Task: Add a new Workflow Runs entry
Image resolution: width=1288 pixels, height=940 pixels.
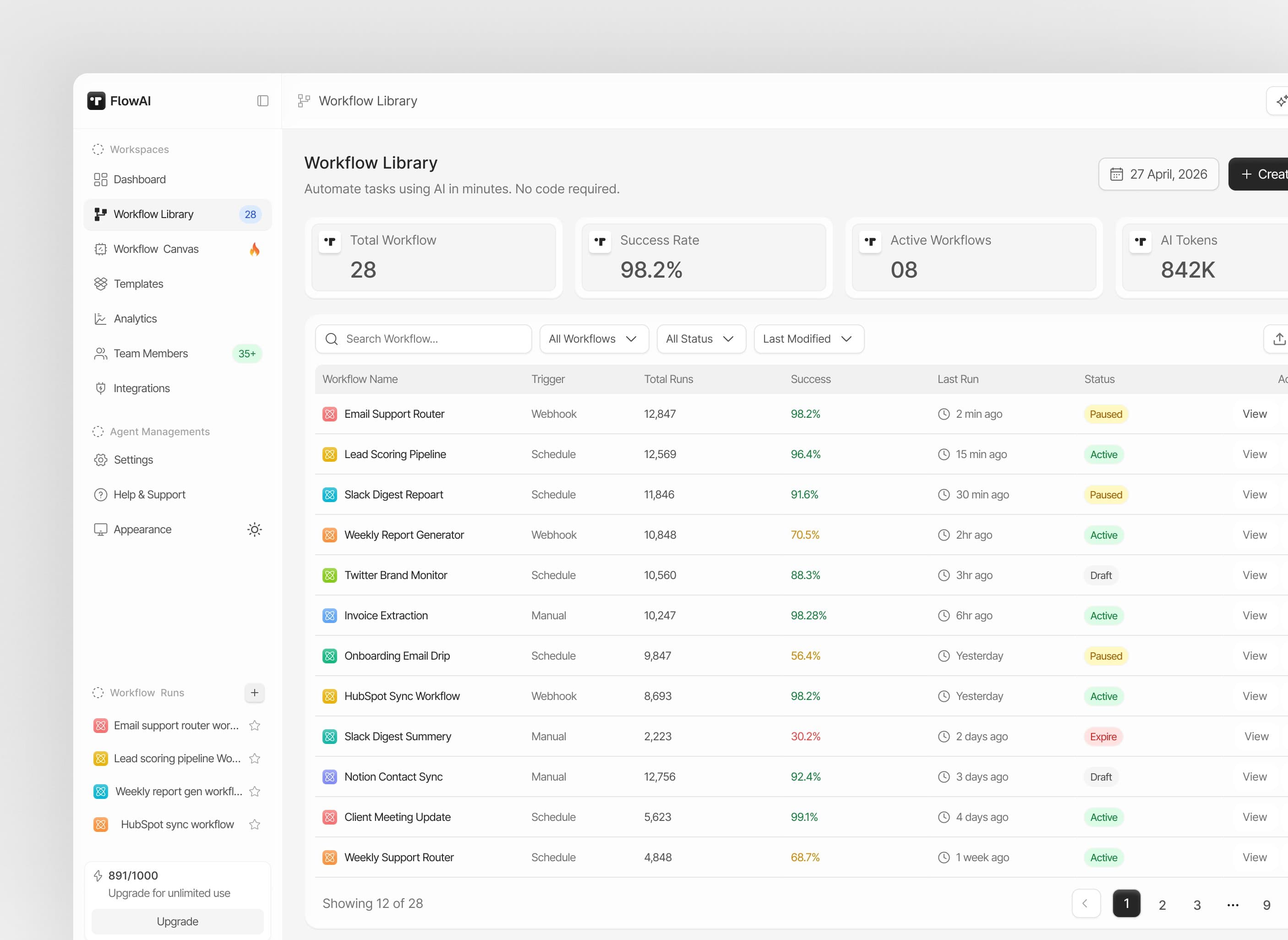Action: (x=254, y=693)
